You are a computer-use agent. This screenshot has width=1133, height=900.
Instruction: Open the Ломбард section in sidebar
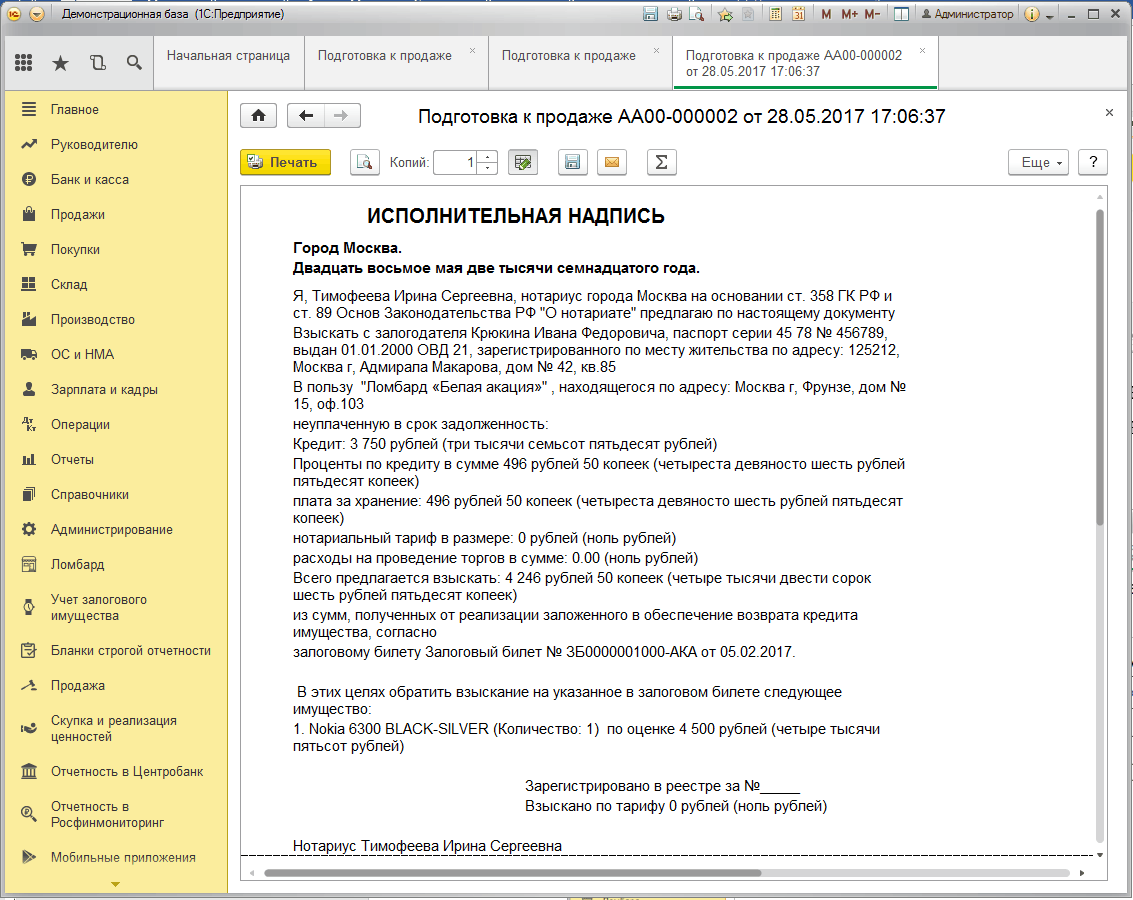tap(77, 564)
